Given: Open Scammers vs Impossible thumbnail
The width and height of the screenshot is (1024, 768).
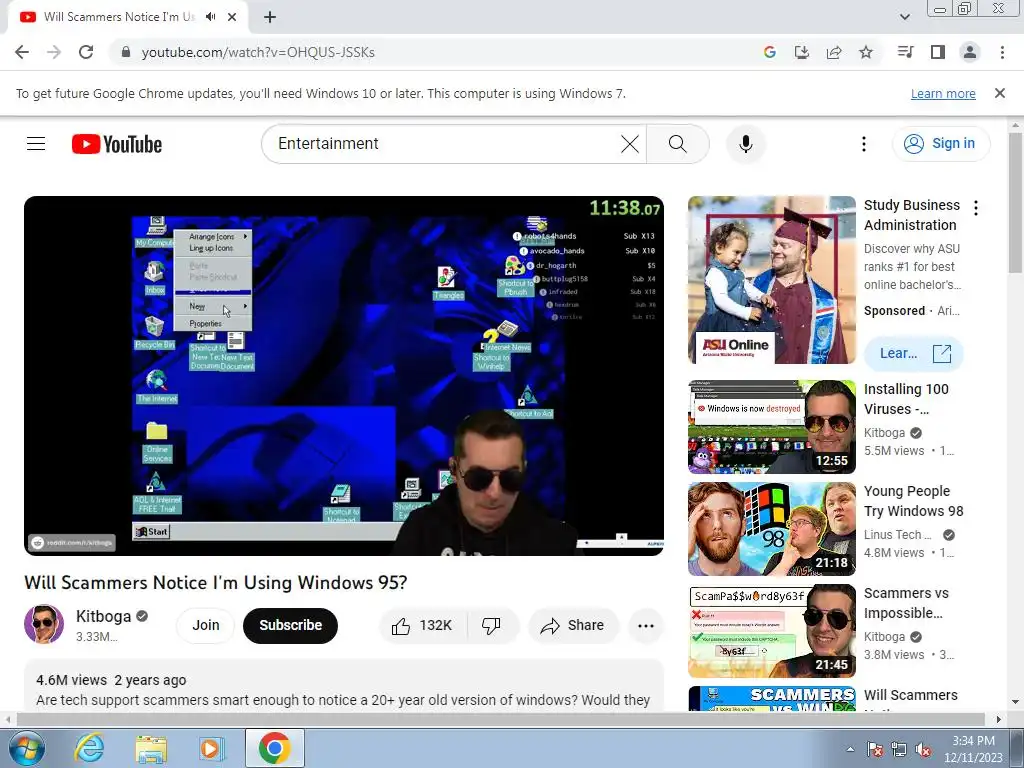Looking at the screenshot, I should coord(771,631).
